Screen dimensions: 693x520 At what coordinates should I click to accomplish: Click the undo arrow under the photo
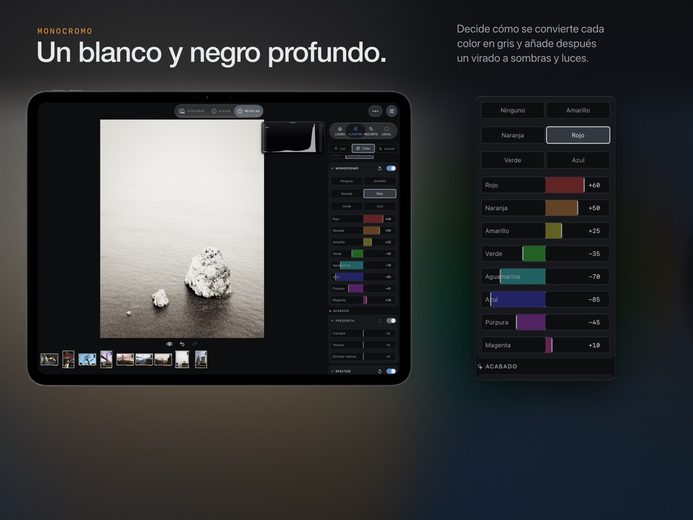[182, 344]
